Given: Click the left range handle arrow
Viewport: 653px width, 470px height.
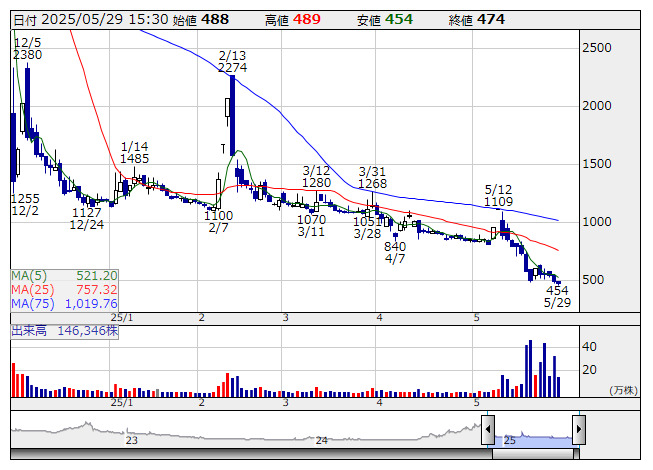Looking at the screenshot, I should [488, 429].
